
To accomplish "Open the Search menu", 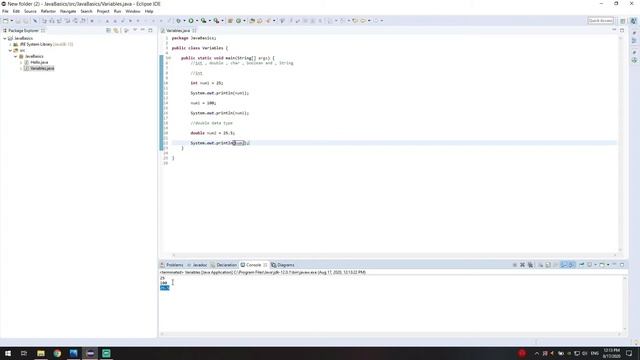I will [x=86, y=11].
